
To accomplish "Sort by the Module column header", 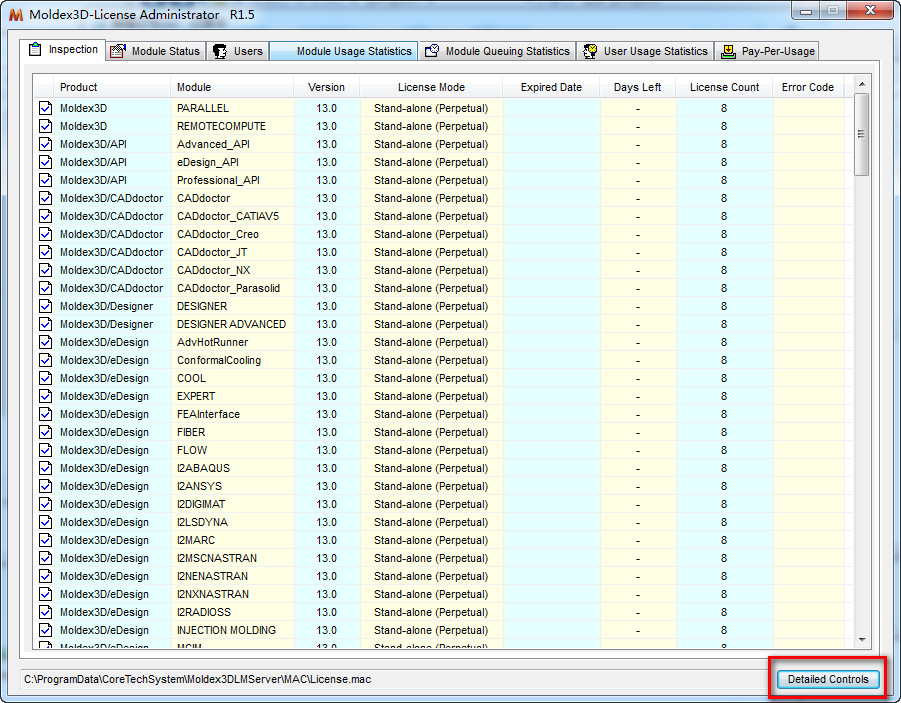I will [232, 87].
